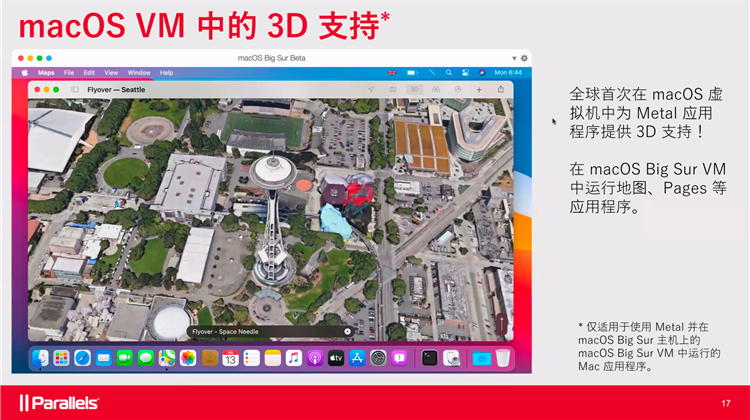Open System Preferences from the dock

pos(378,358)
